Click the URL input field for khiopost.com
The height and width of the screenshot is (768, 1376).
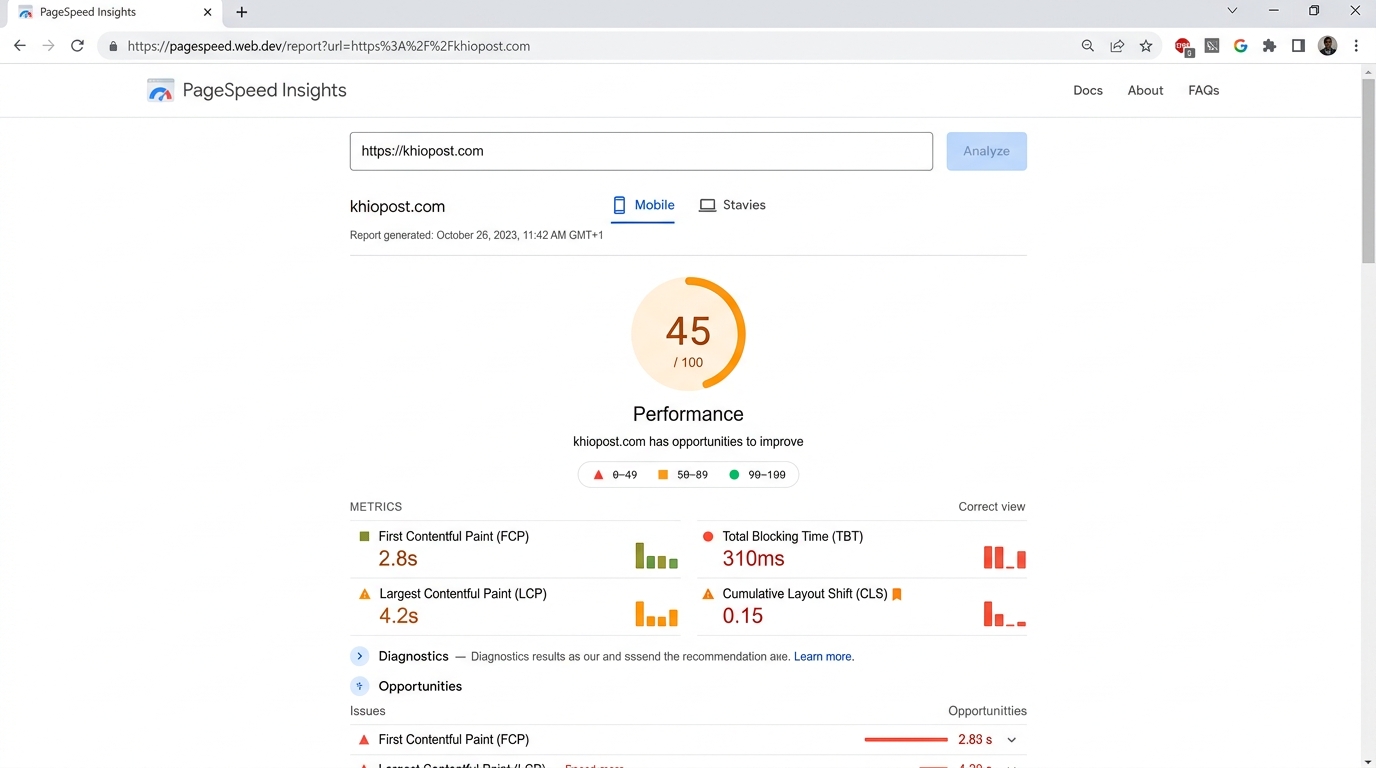(x=640, y=151)
